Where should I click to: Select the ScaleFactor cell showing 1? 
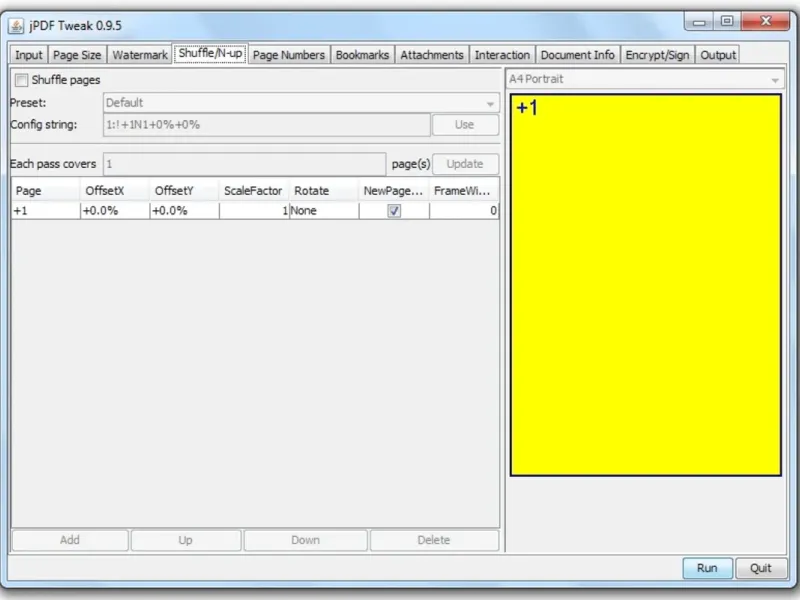coord(254,211)
